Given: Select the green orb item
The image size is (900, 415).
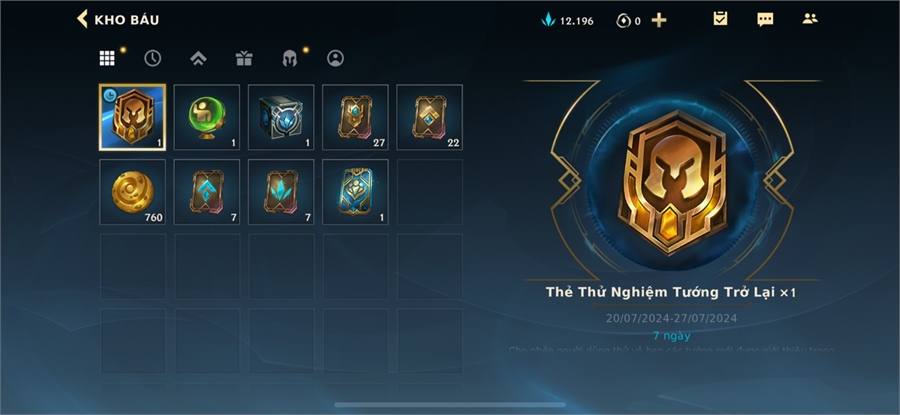Looking at the screenshot, I should [207, 118].
